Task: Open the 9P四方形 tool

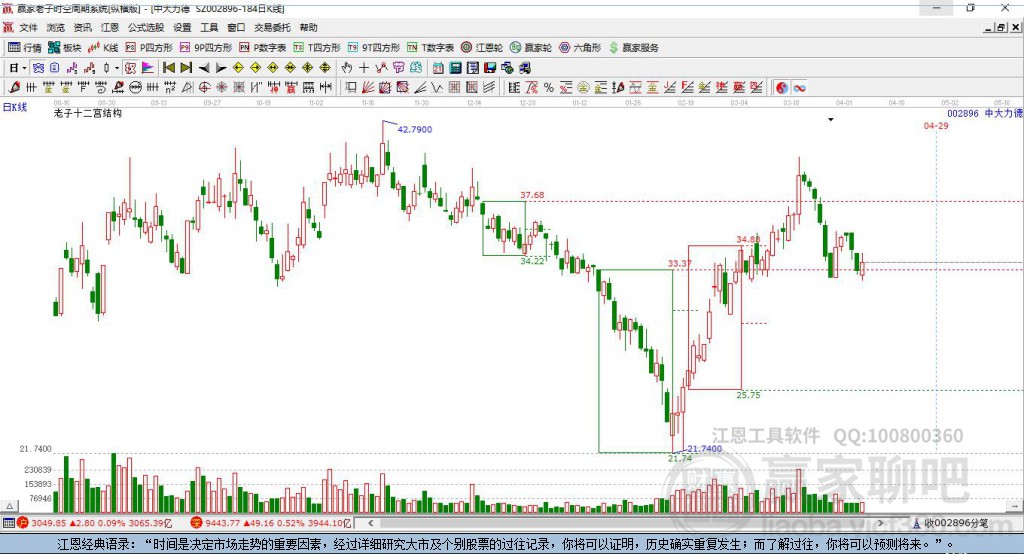Action: coord(206,48)
